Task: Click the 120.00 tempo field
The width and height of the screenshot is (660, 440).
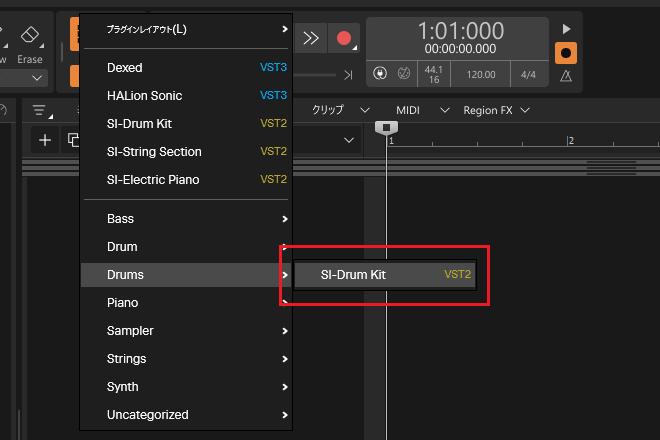Action: (x=481, y=75)
